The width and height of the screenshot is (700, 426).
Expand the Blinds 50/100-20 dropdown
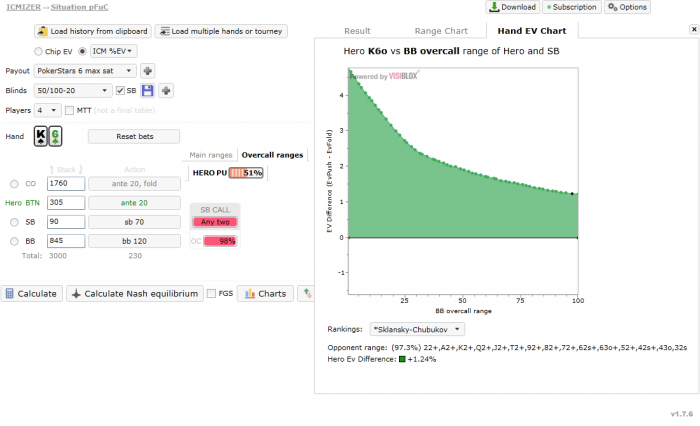tap(72, 91)
